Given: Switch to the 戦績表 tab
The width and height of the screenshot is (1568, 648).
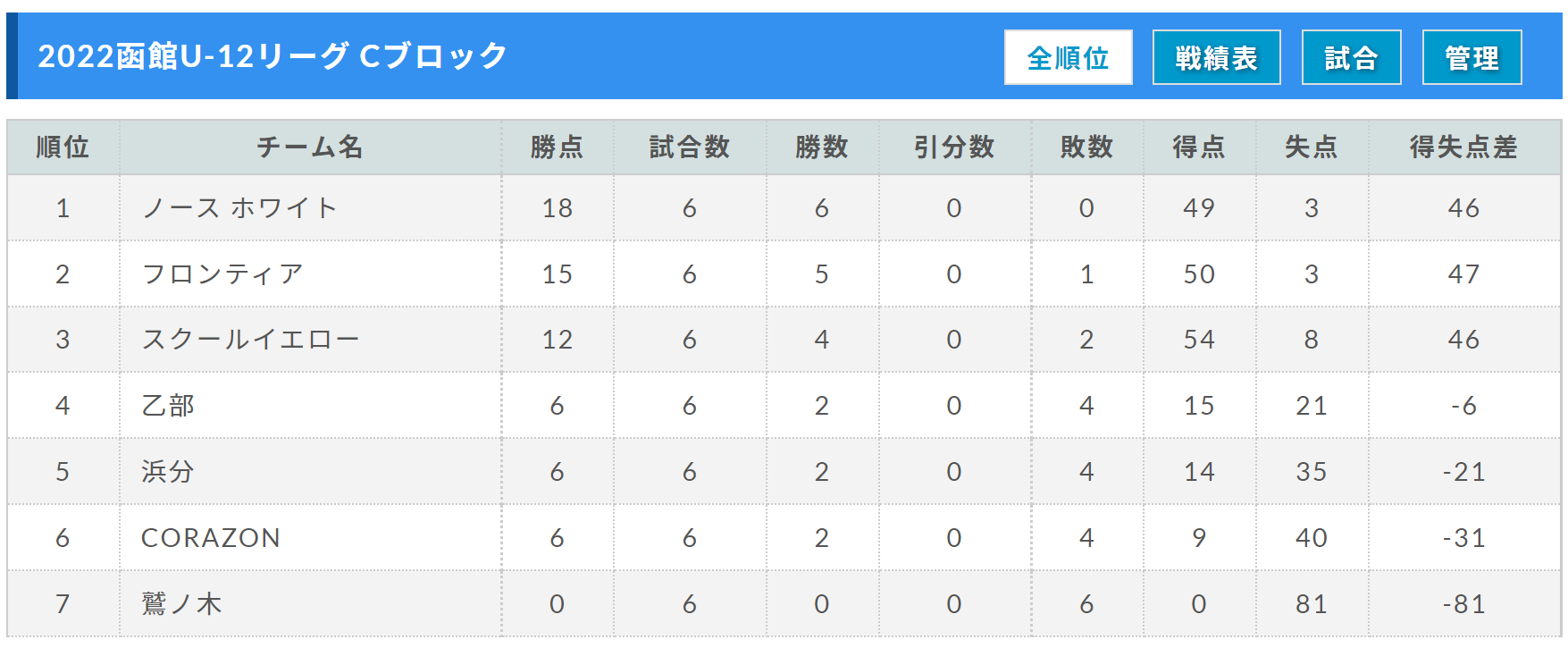Looking at the screenshot, I should [x=1216, y=57].
